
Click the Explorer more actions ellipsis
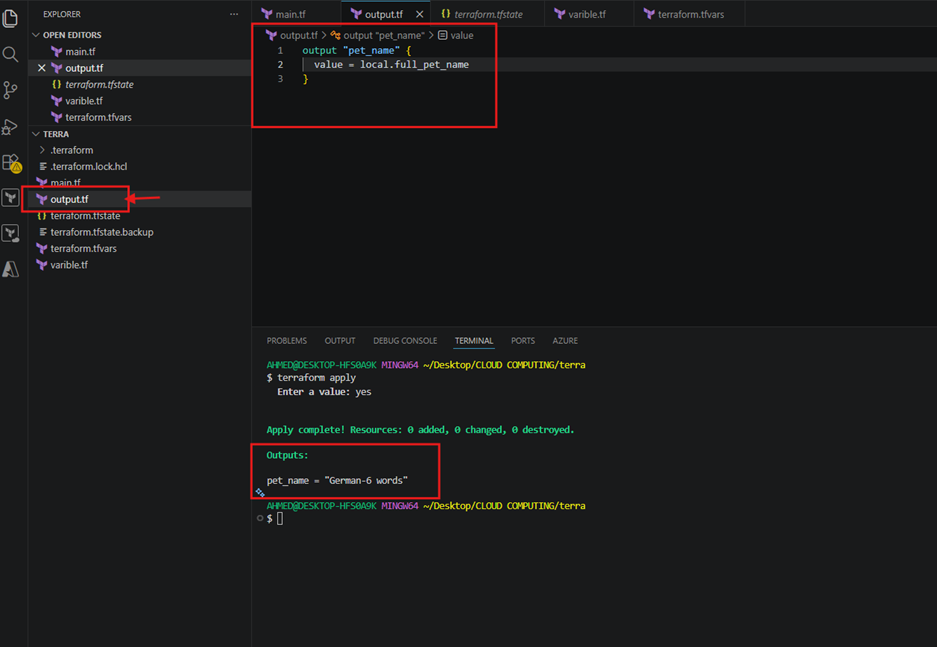tap(234, 14)
